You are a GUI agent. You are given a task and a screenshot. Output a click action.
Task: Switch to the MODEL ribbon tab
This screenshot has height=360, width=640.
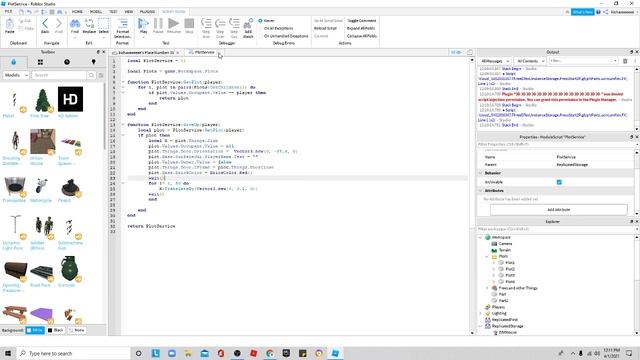(x=96, y=11)
